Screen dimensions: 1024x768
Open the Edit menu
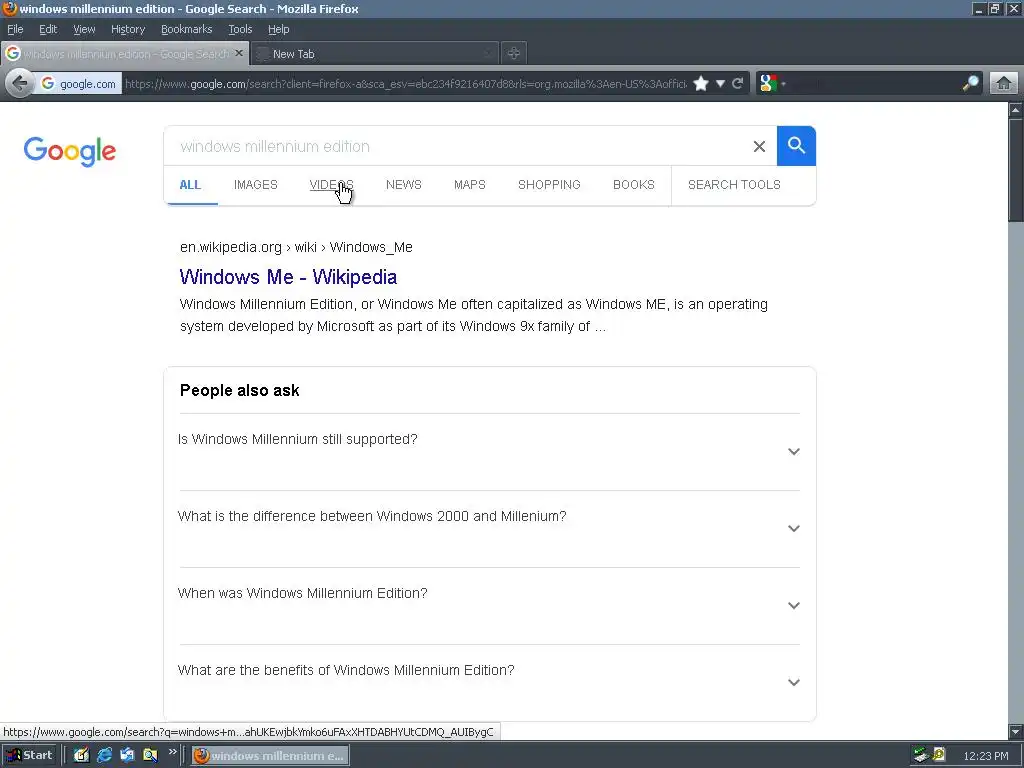click(48, 29)
